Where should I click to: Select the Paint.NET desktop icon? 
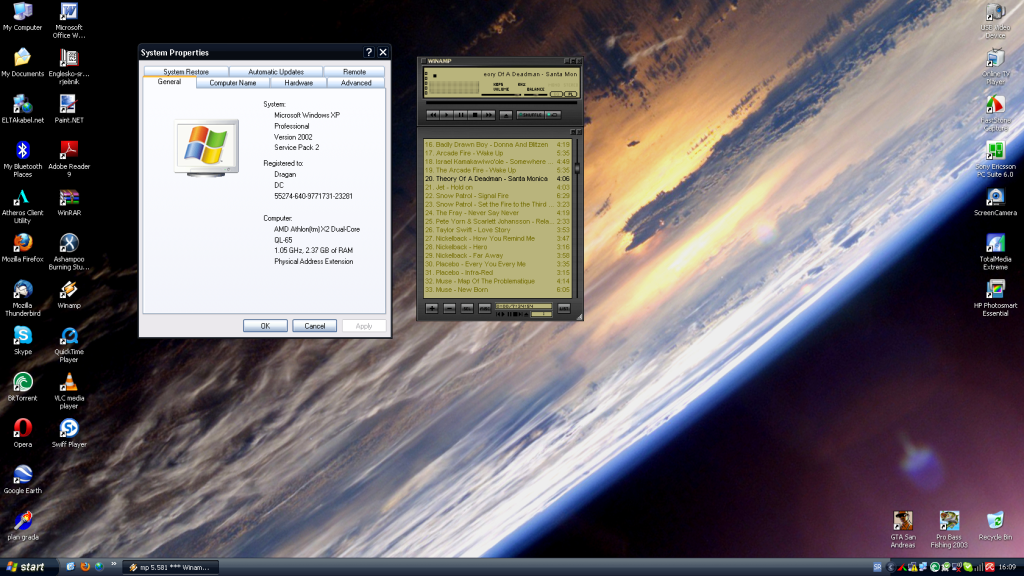click(x=69, y=109)
